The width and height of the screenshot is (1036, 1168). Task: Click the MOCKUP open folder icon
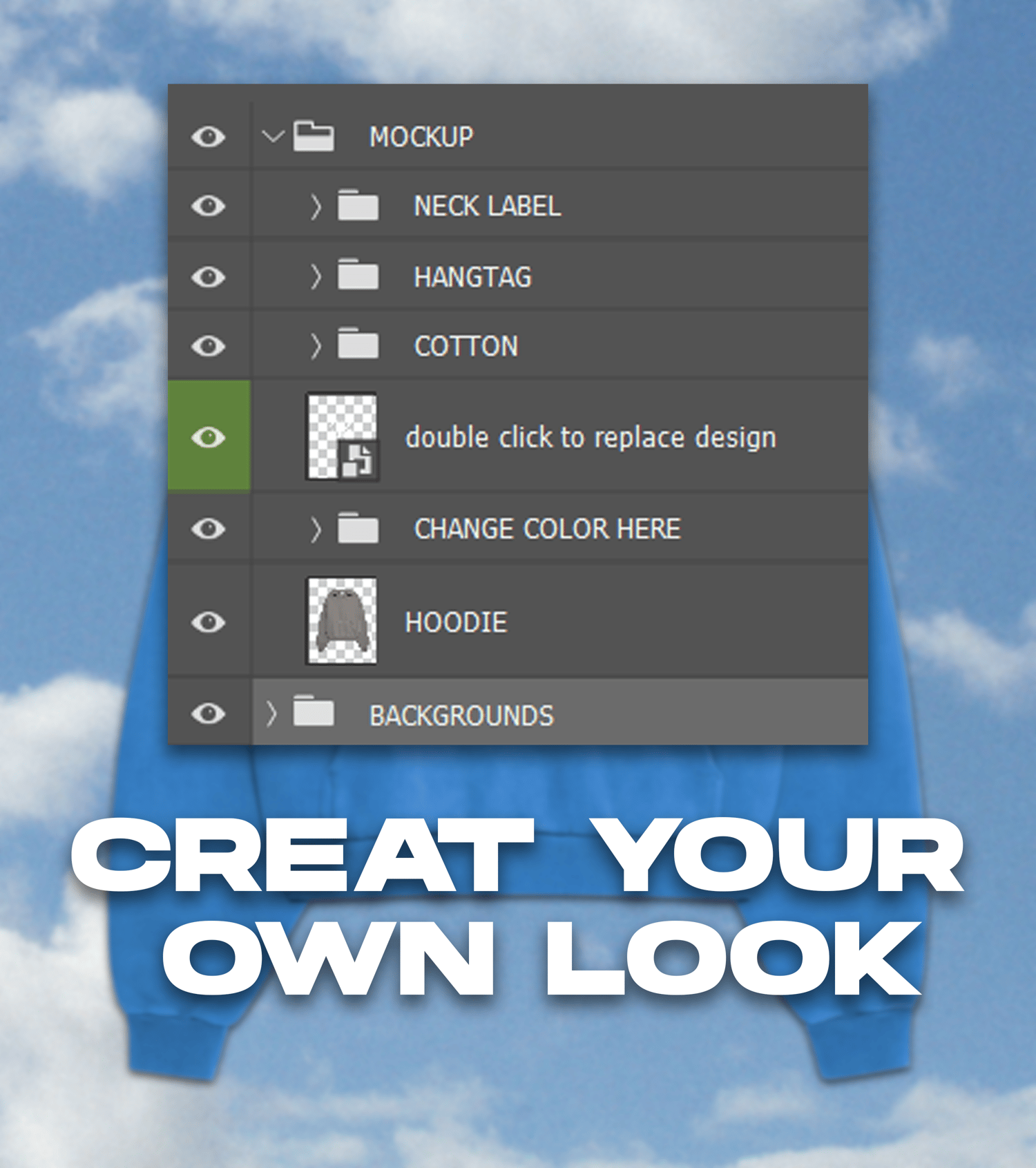pyautogui.click(x=314, y=135)
